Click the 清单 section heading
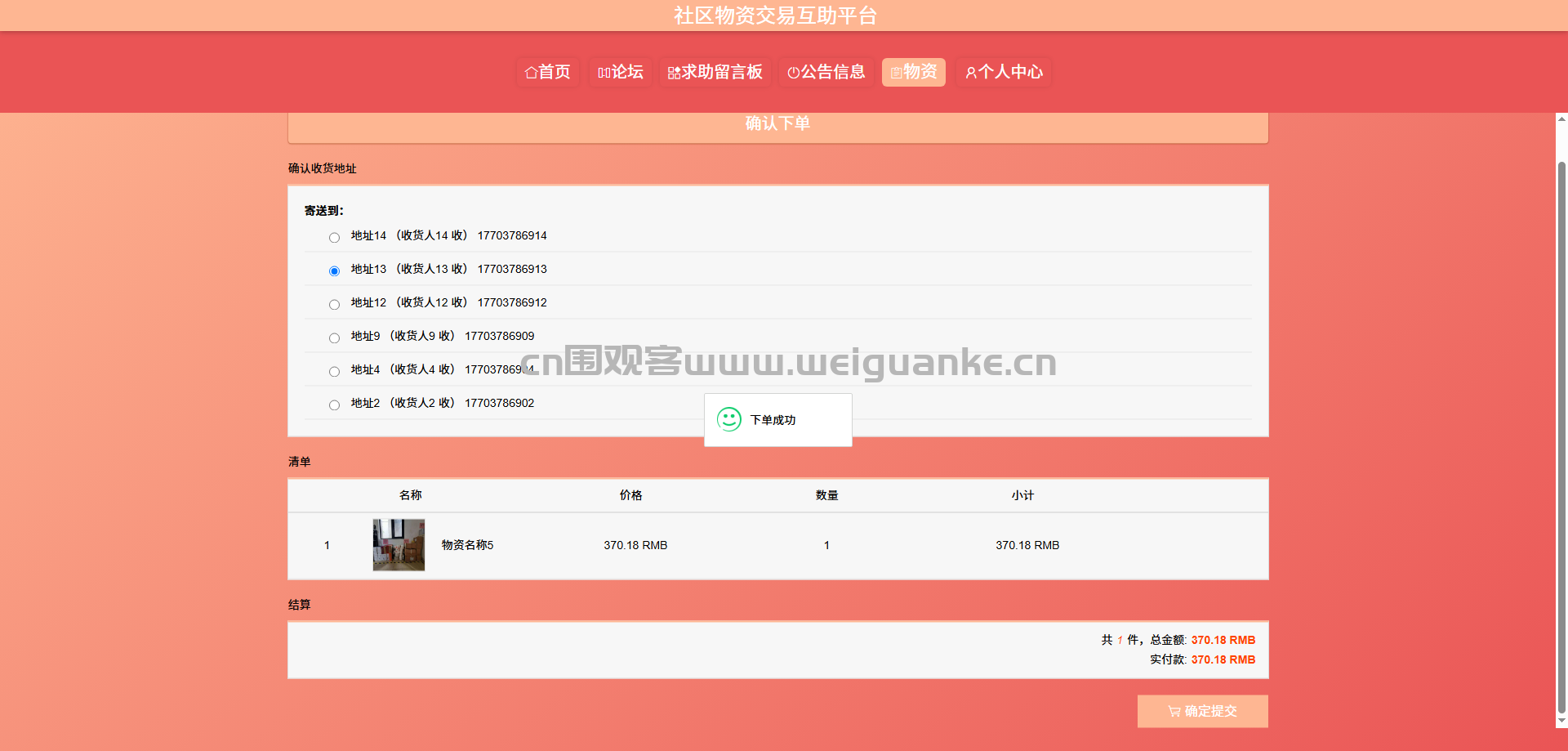This screenshot has height=751, width=1568. (x=300, y=462)
